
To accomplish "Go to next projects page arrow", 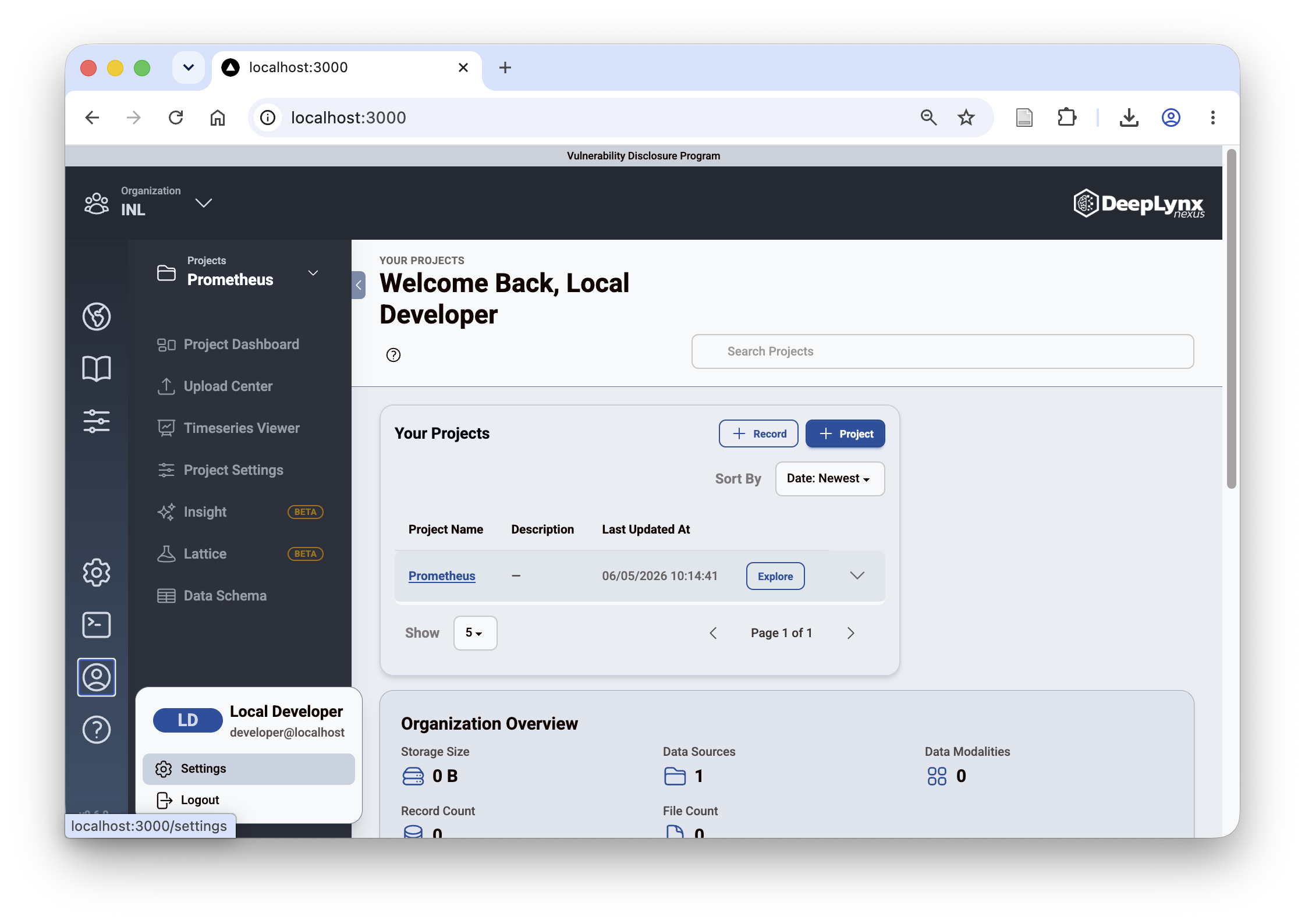I will tap(851, 633).
